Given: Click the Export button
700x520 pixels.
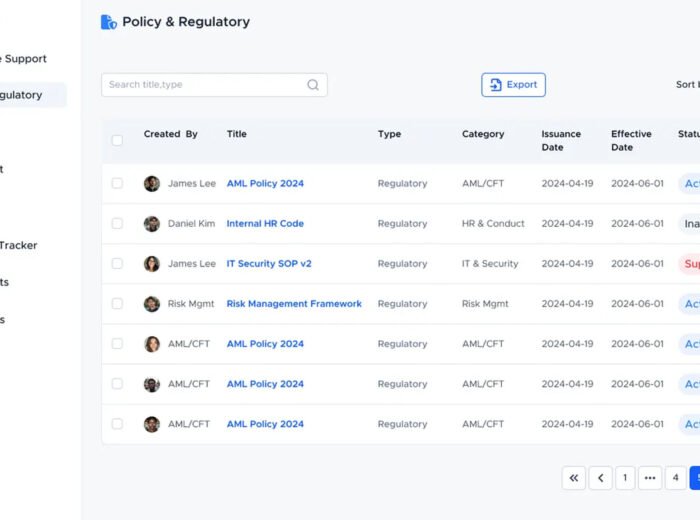Looking at the screenshot, I should (513, 85).
